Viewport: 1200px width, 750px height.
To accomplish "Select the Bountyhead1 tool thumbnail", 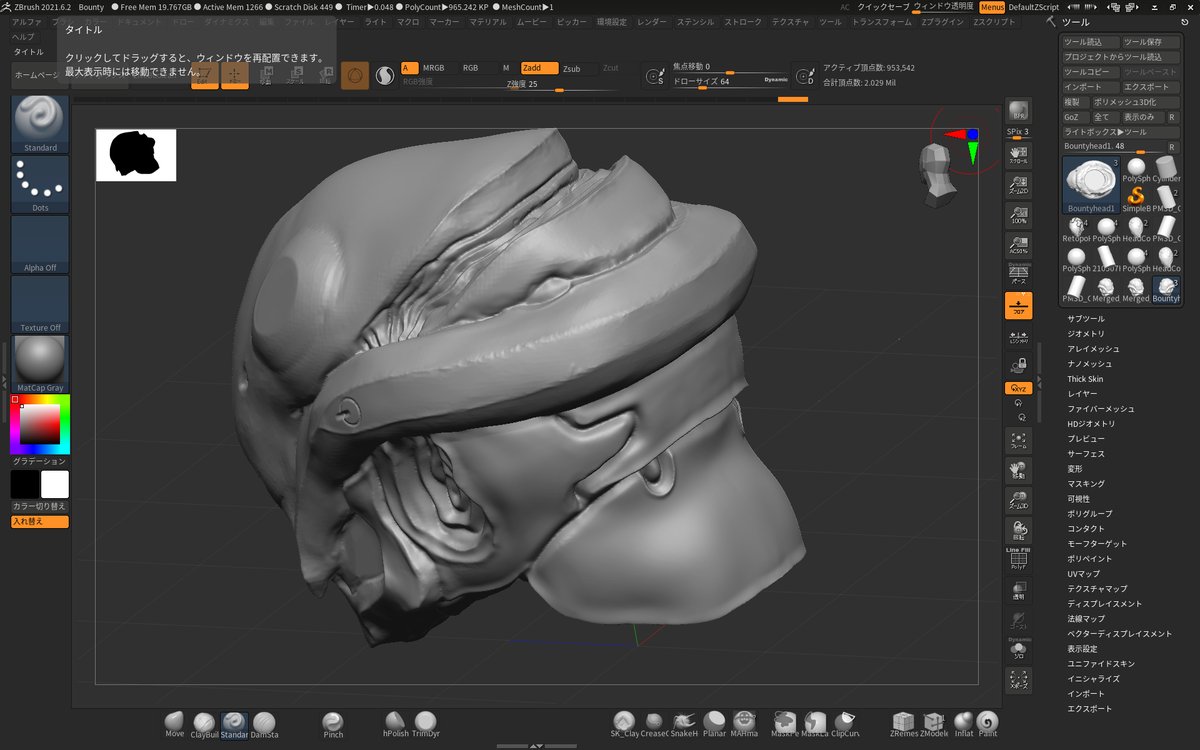I will (1091, 185).
